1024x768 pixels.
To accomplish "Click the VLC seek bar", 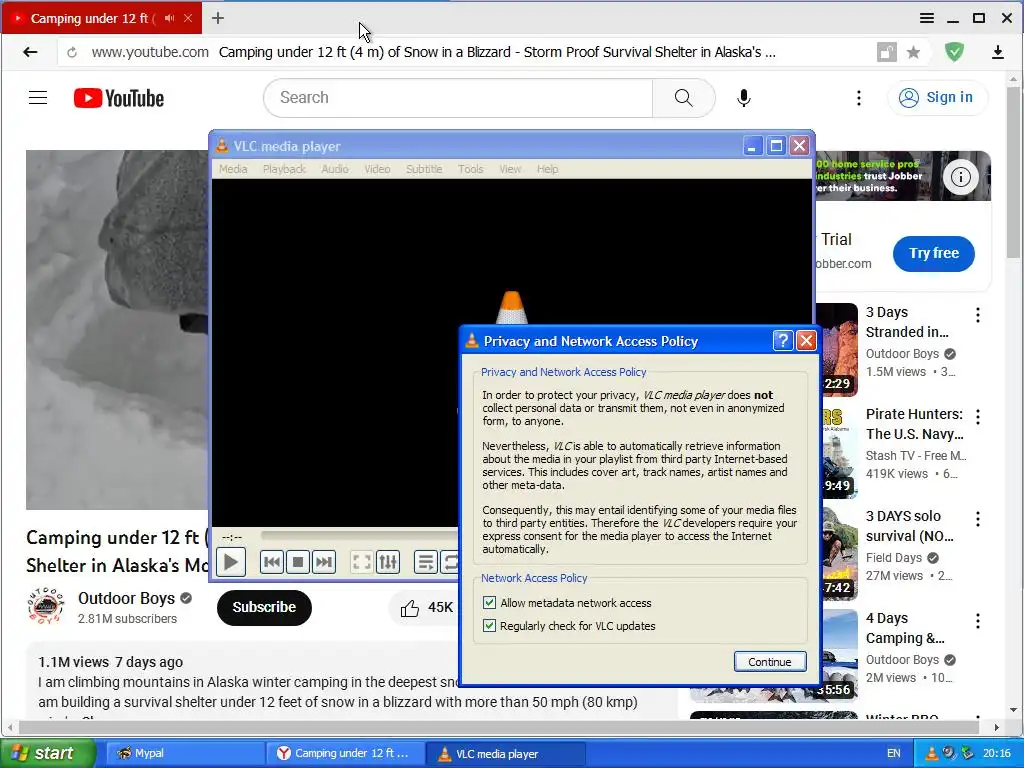I will click(359, 536).
